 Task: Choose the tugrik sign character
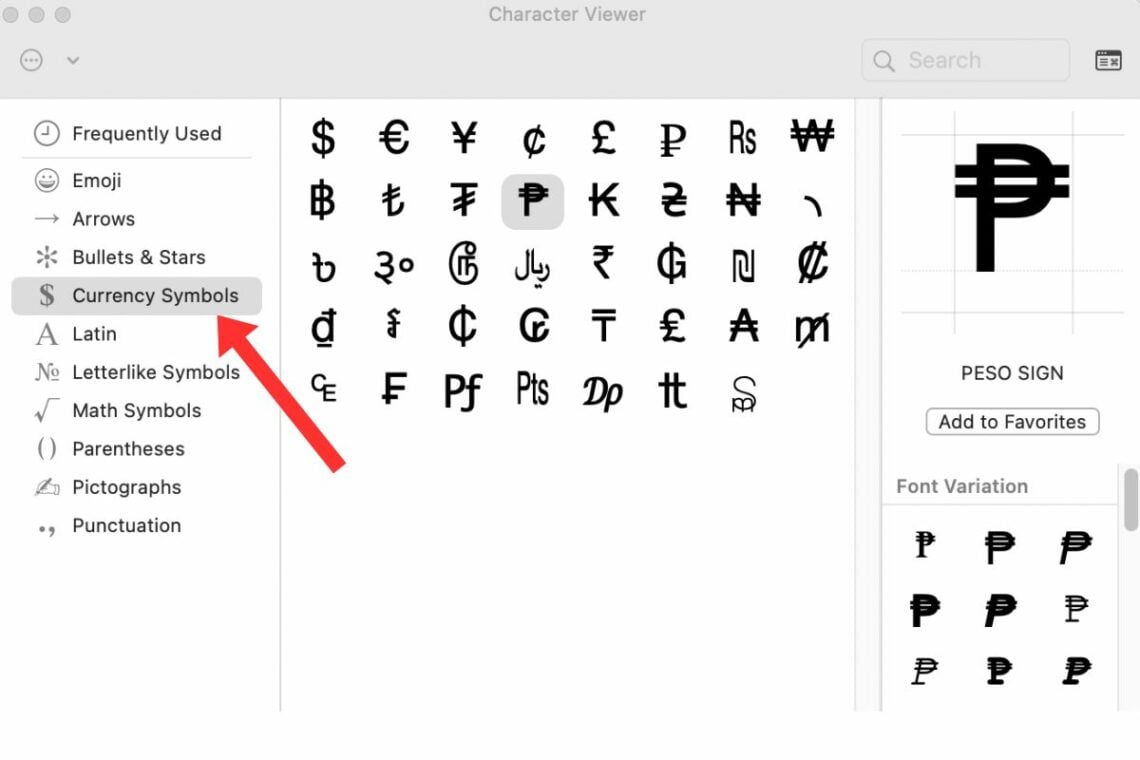(464, 201)
